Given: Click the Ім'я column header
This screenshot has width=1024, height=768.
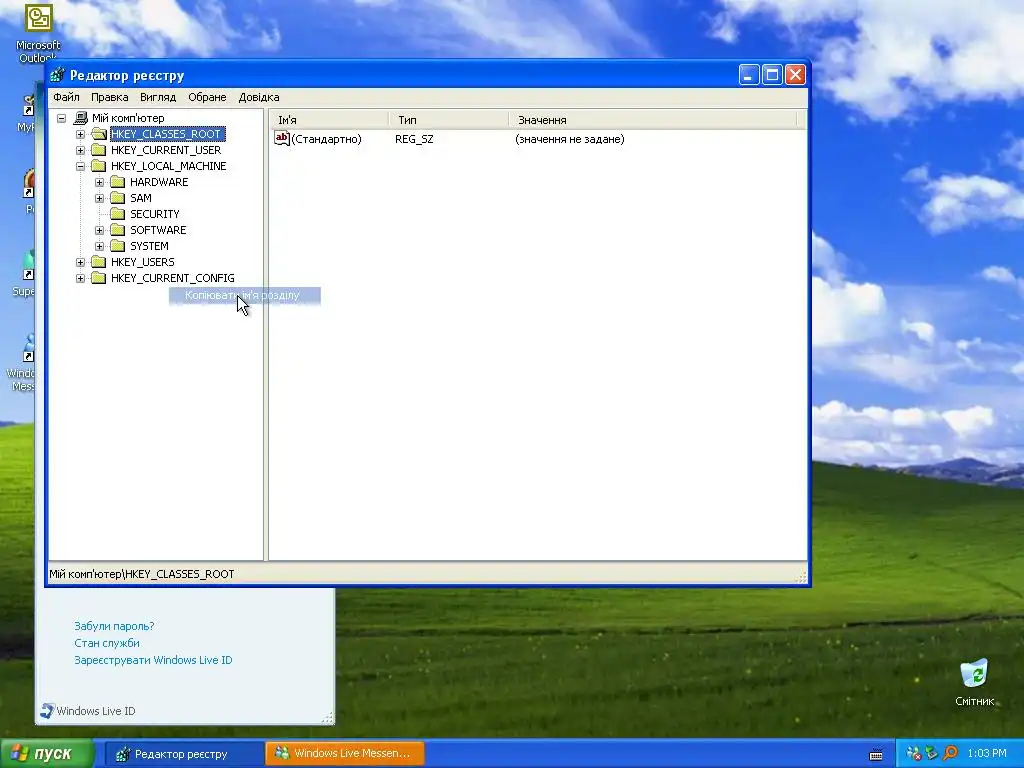Looking at the screenshot, I should (330, 120).
